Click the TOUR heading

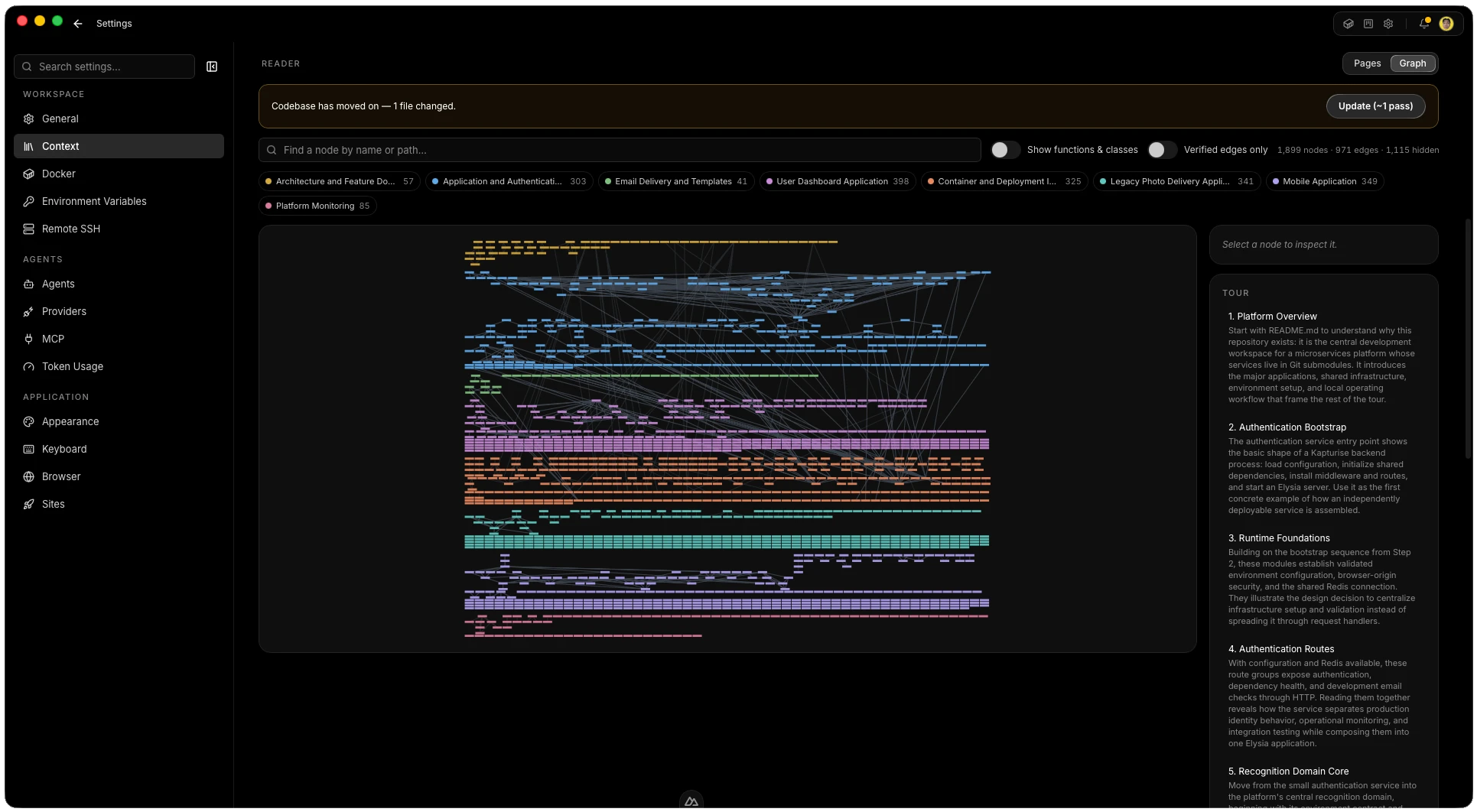(x=1235, y=293)
